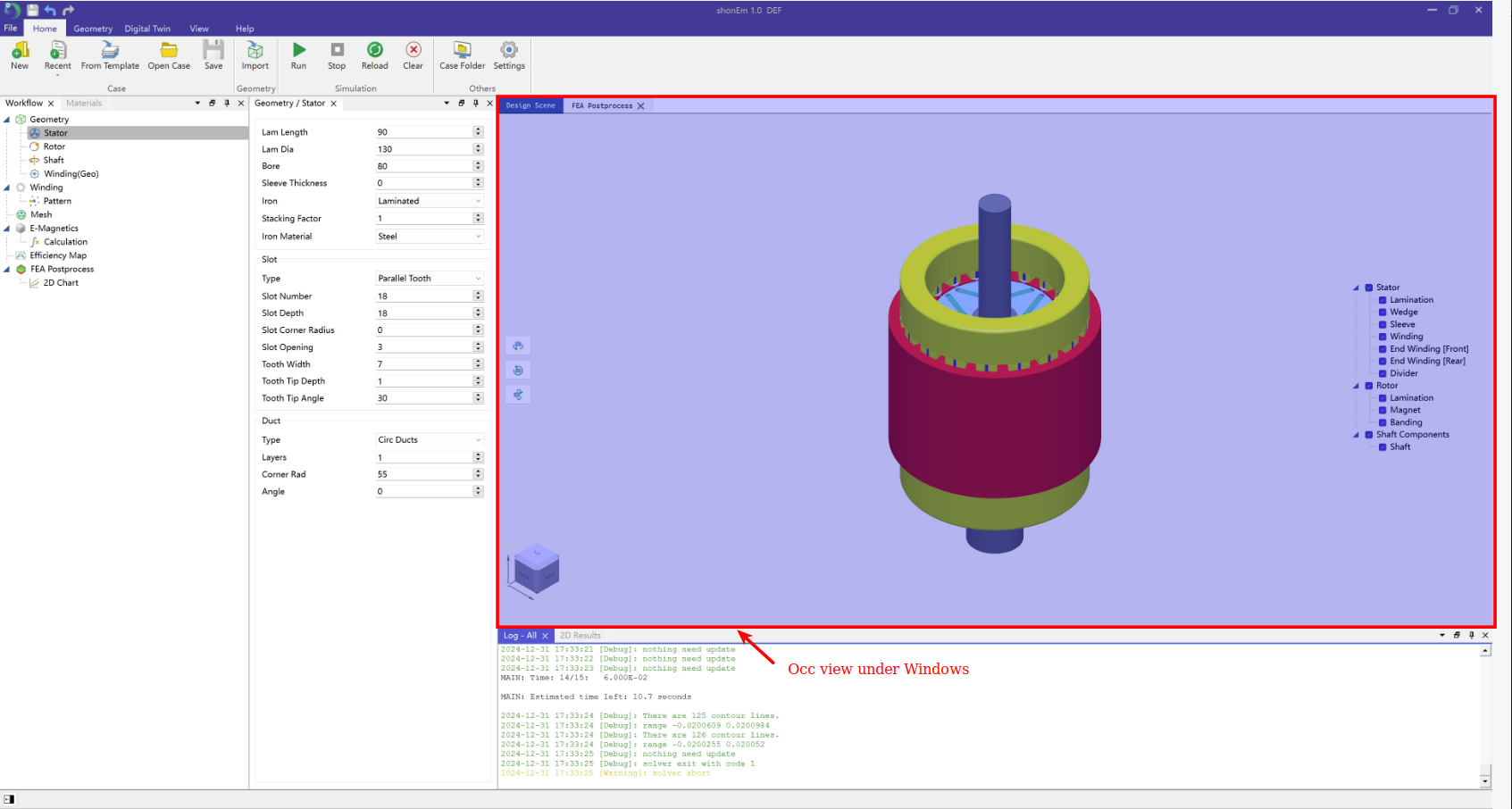Screen dimensions: 1512x809
Task: Click the Reload icon in toolbar
Action: (375, 50)
